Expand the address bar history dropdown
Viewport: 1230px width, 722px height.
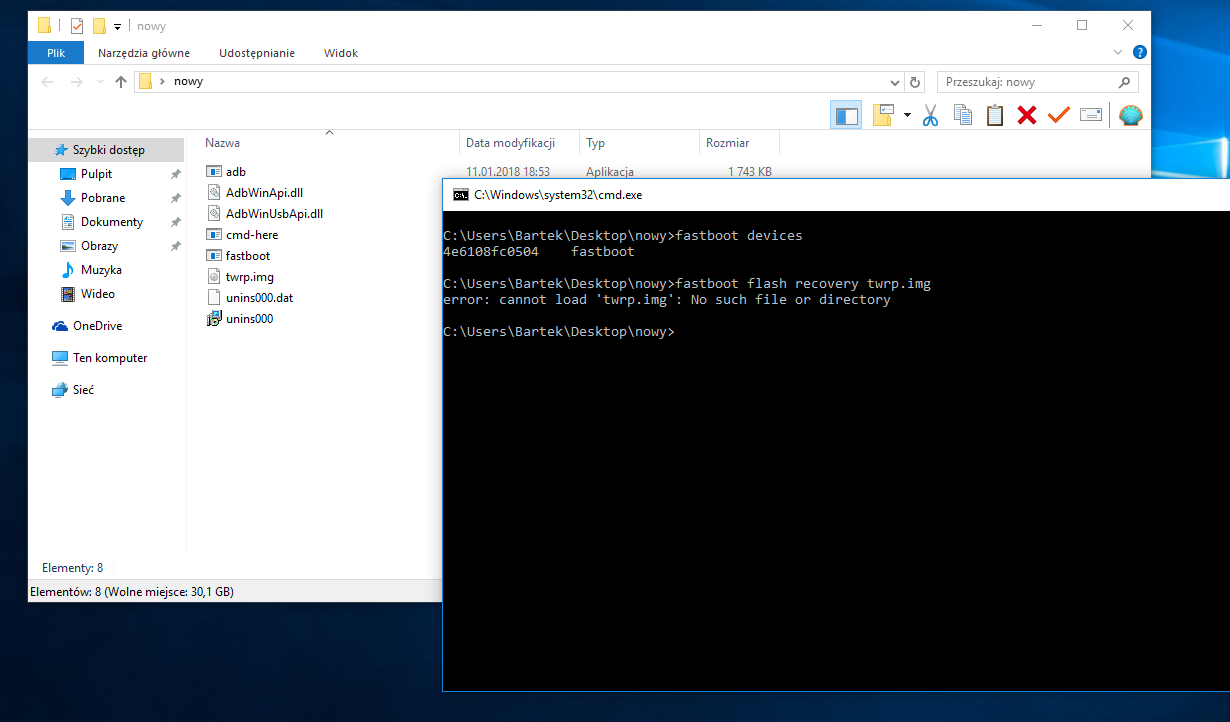[x=895, y=82]
